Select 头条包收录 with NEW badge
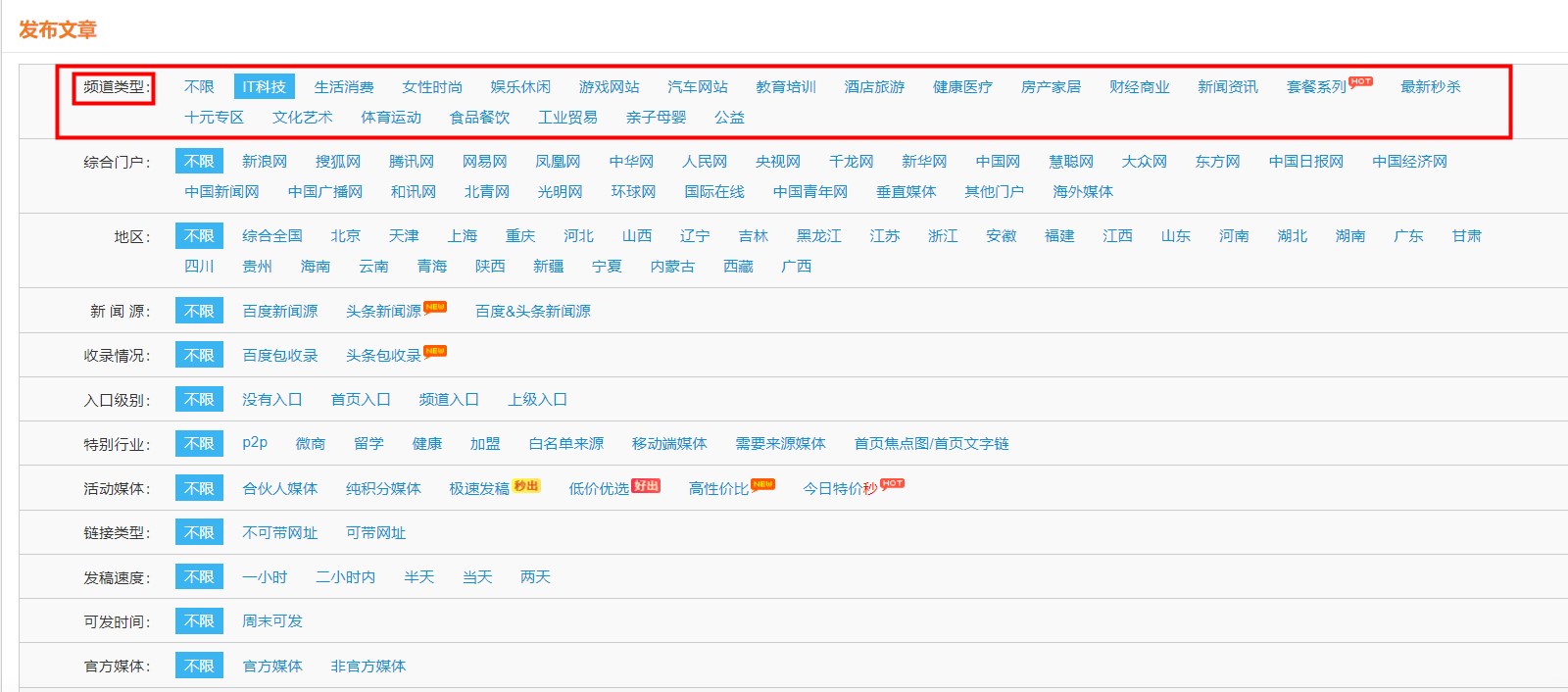Viewport: 1568px width, 692px height. 383,356
